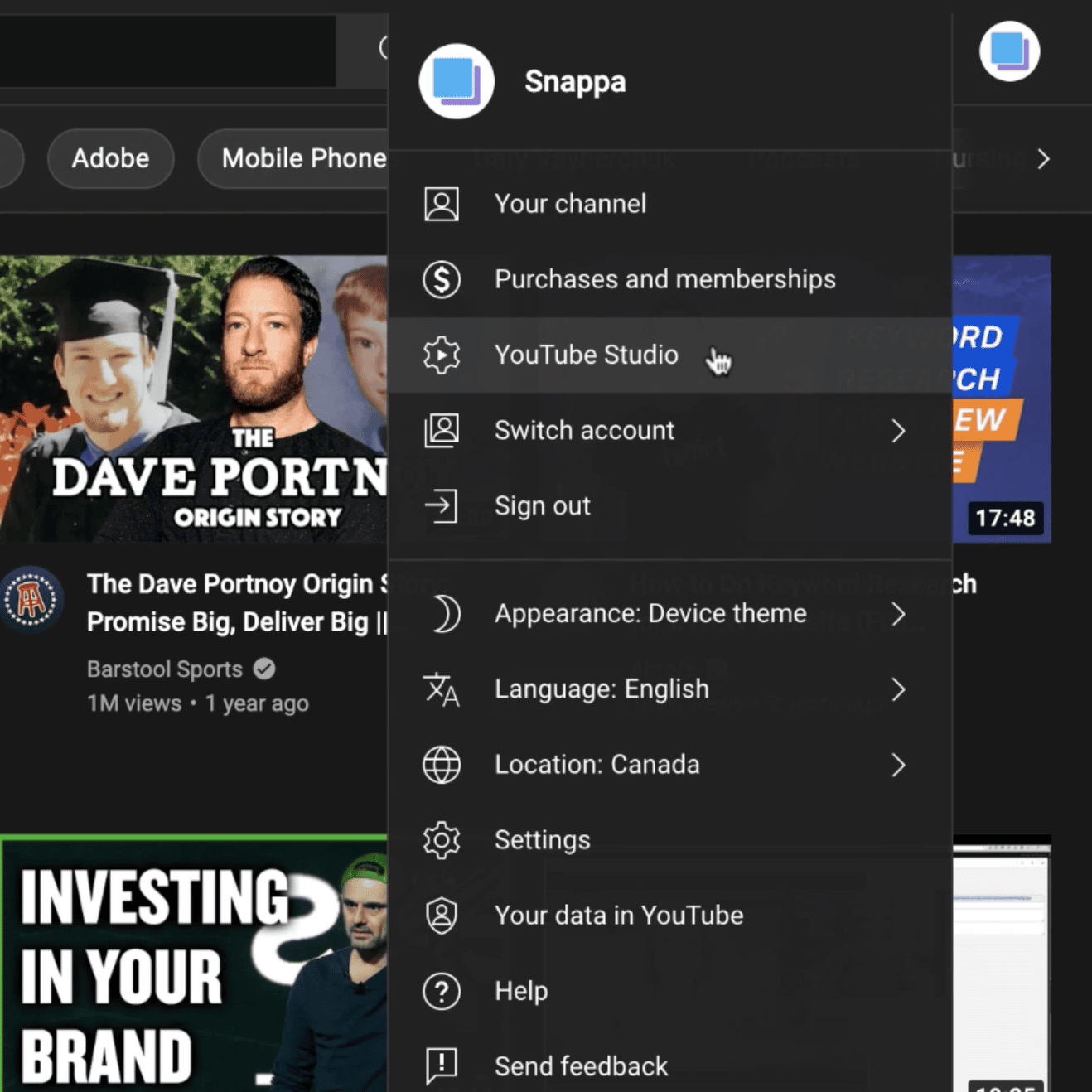
Task: Open Settings from account menu
Action: point(669,840)
